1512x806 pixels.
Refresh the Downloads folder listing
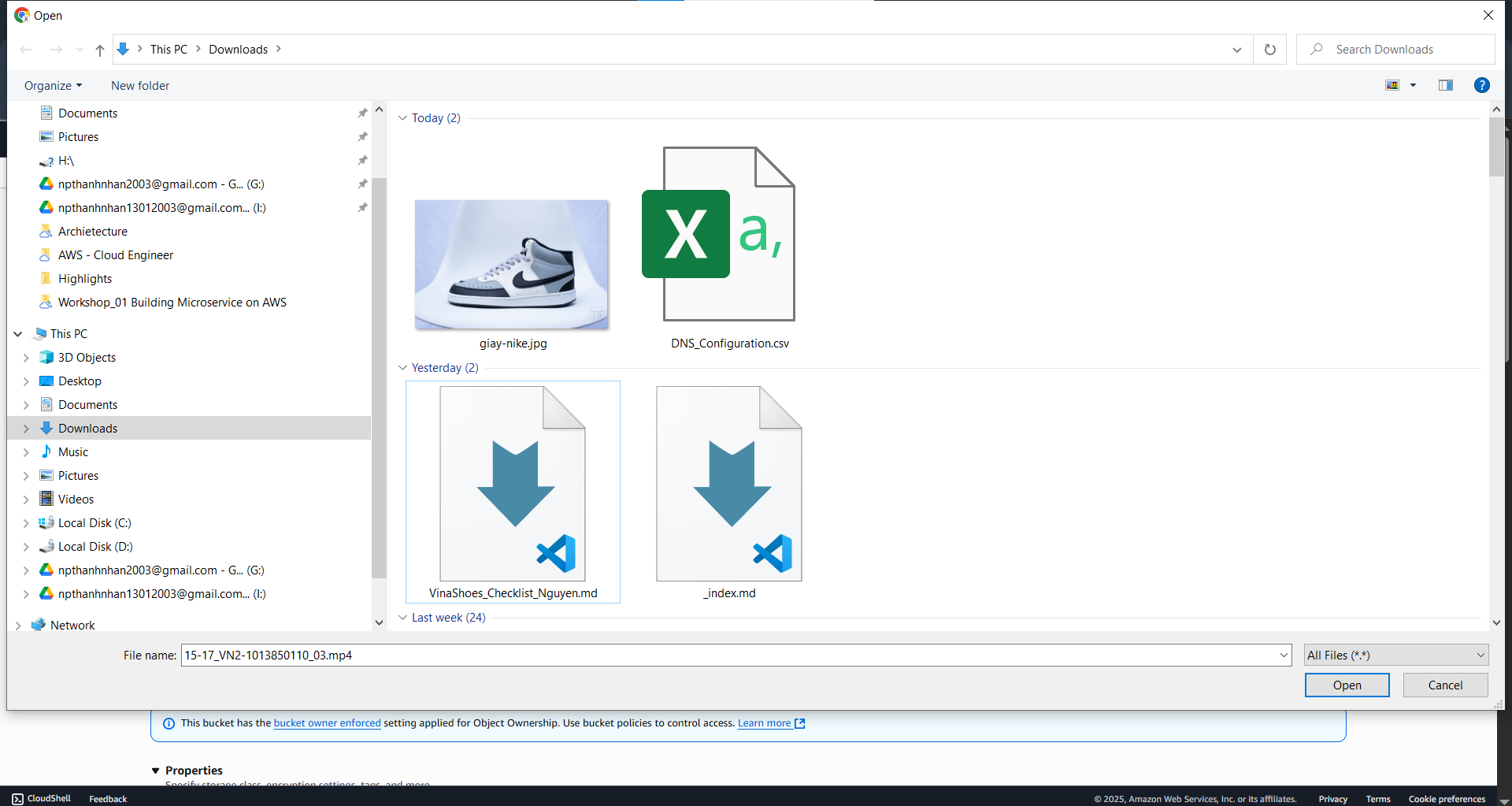1269,49
